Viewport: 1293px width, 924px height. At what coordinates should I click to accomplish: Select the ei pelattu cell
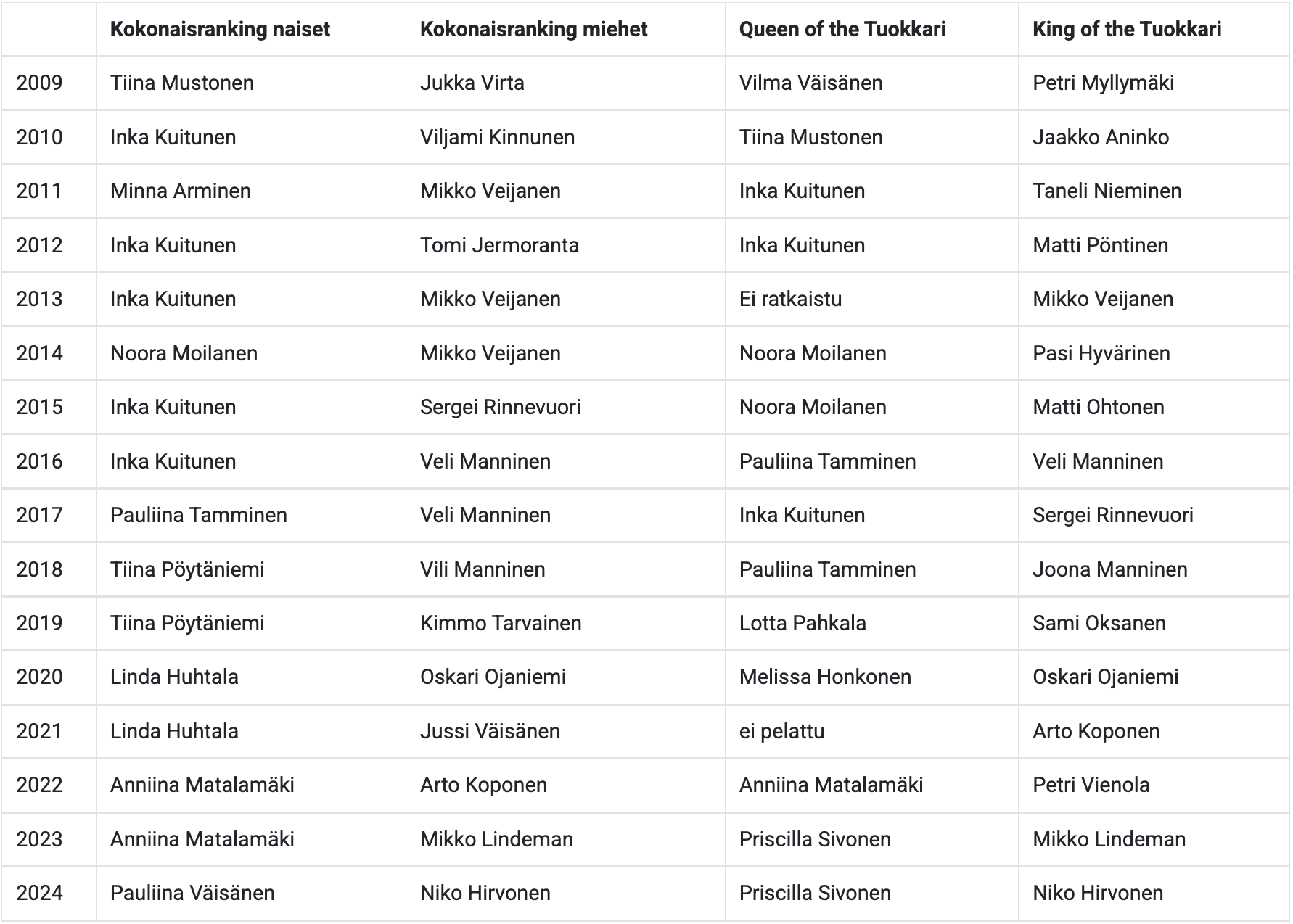pos(781,731)
